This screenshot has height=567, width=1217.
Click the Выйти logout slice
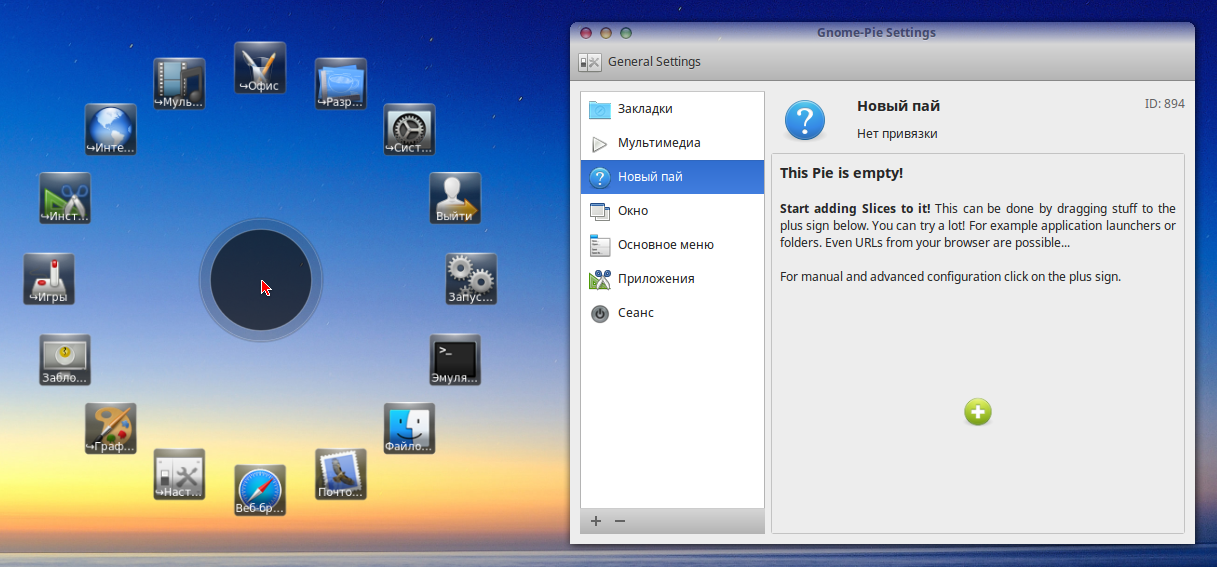coord(456,199)
